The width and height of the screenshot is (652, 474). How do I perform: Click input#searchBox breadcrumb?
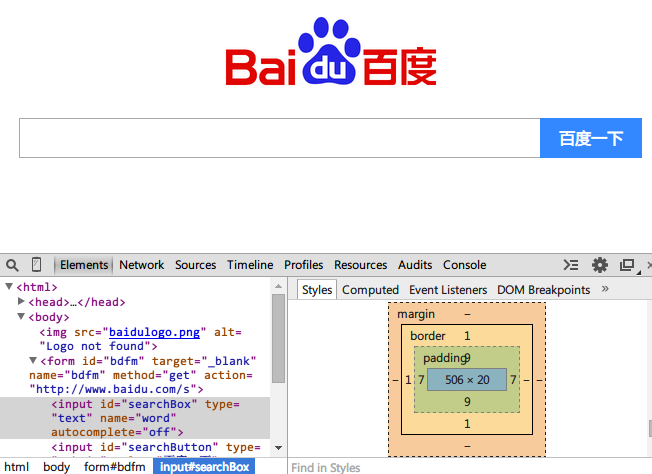tap(204, 467)
